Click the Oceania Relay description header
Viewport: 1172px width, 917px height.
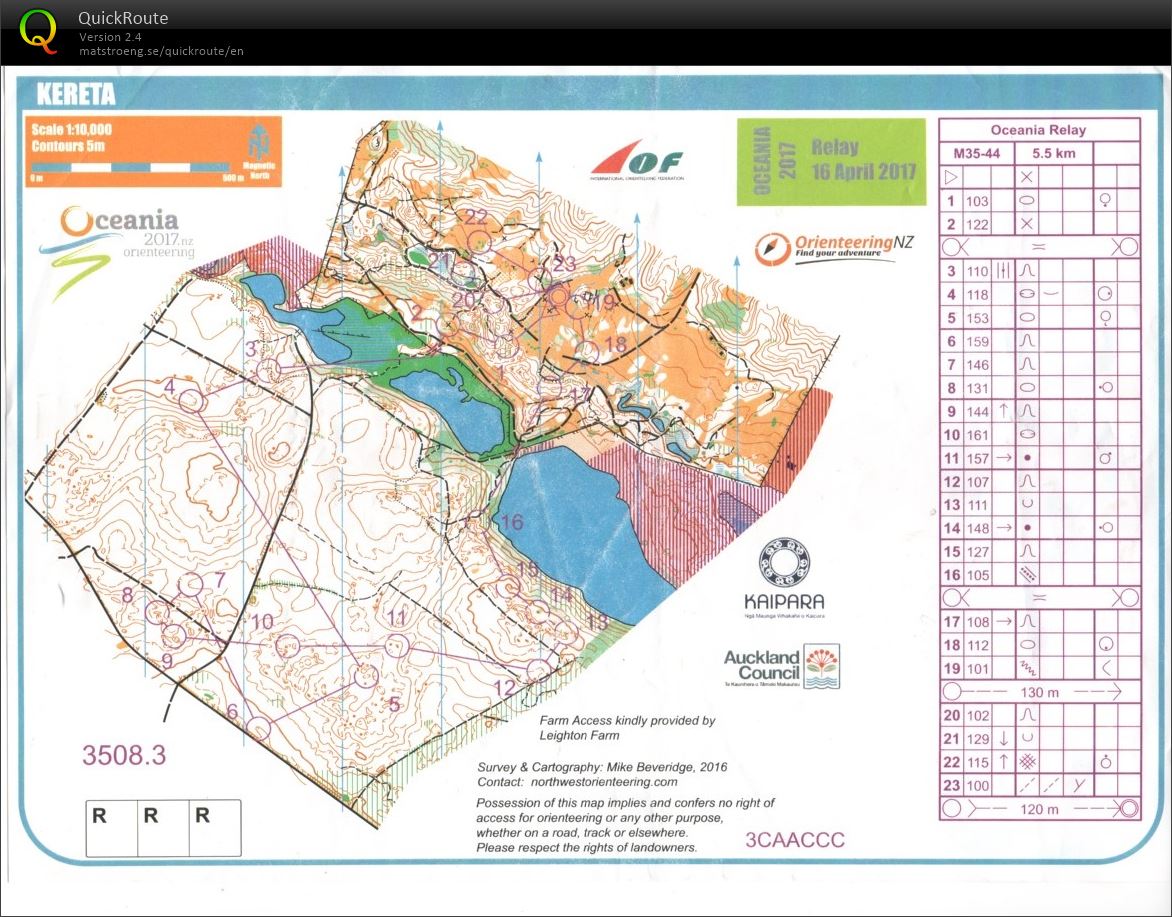(1038, 130)
